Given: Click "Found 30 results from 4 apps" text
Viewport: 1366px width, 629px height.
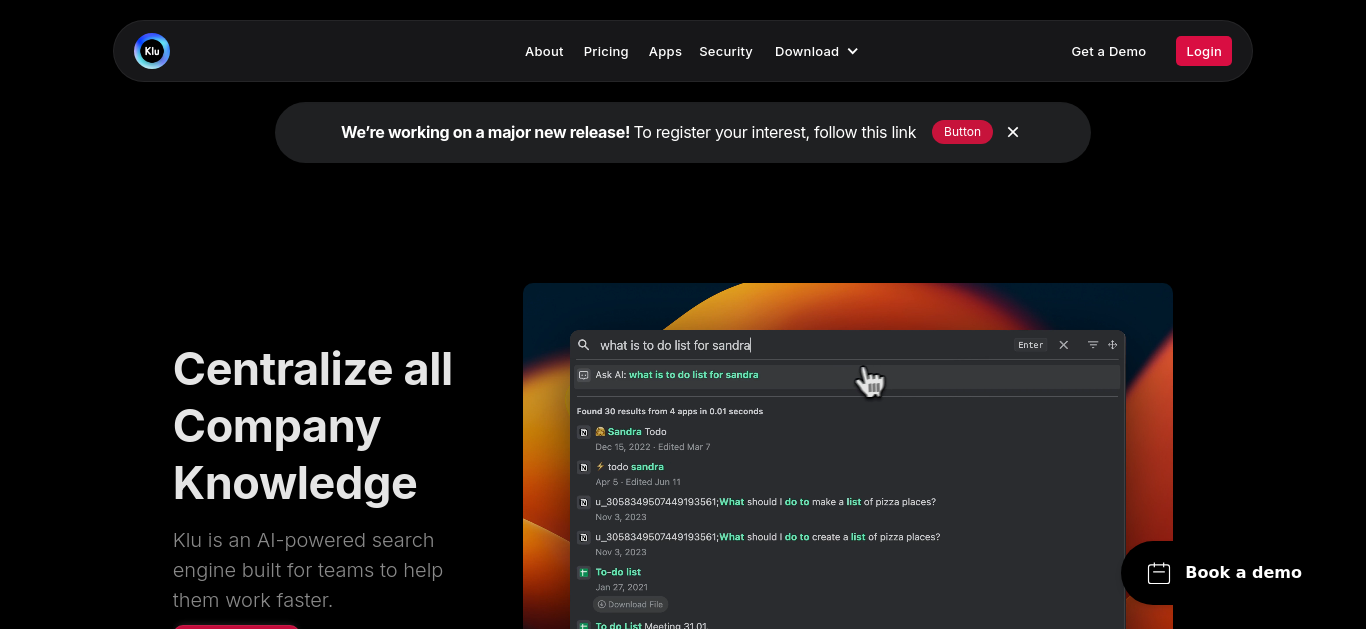Looking at the screenshot, I should (670, 411).
